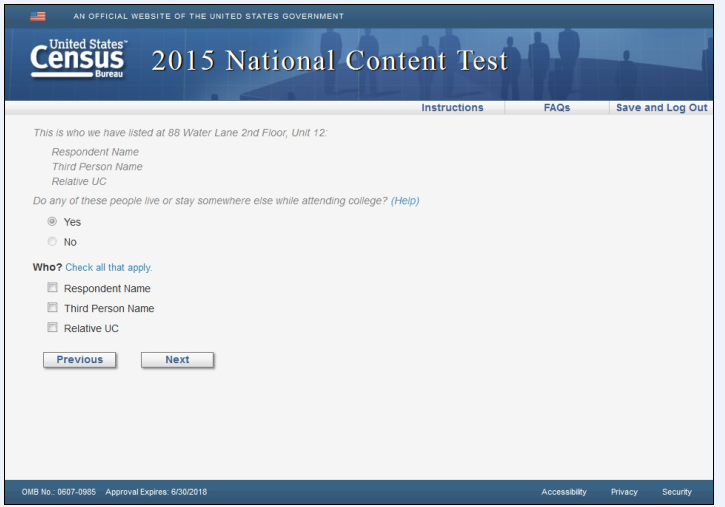The width and height of the screenshot is (725, 507).
Task: Select the Yes radio button
Action: tap(52, 221)
